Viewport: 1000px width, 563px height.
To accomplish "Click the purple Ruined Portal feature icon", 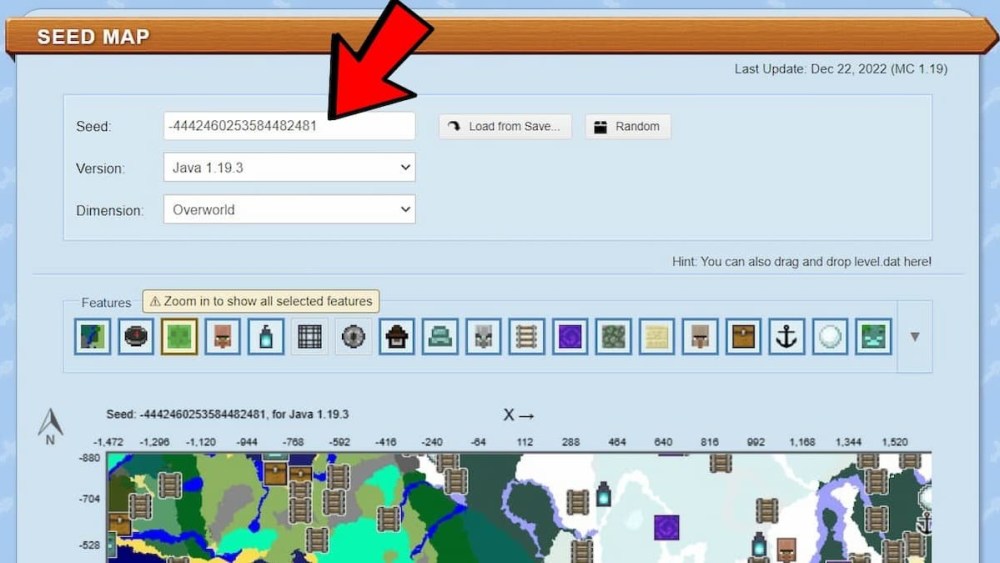I will [x=570, y=337].
